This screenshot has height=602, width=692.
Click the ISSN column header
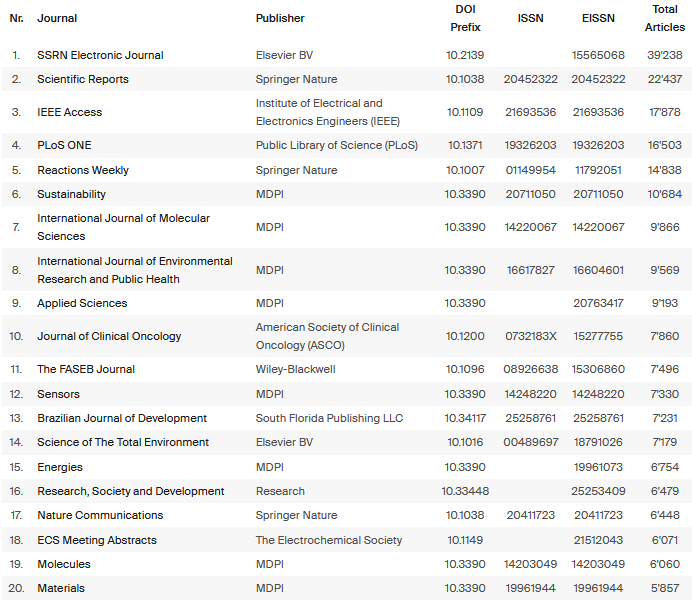coord(530,18)
